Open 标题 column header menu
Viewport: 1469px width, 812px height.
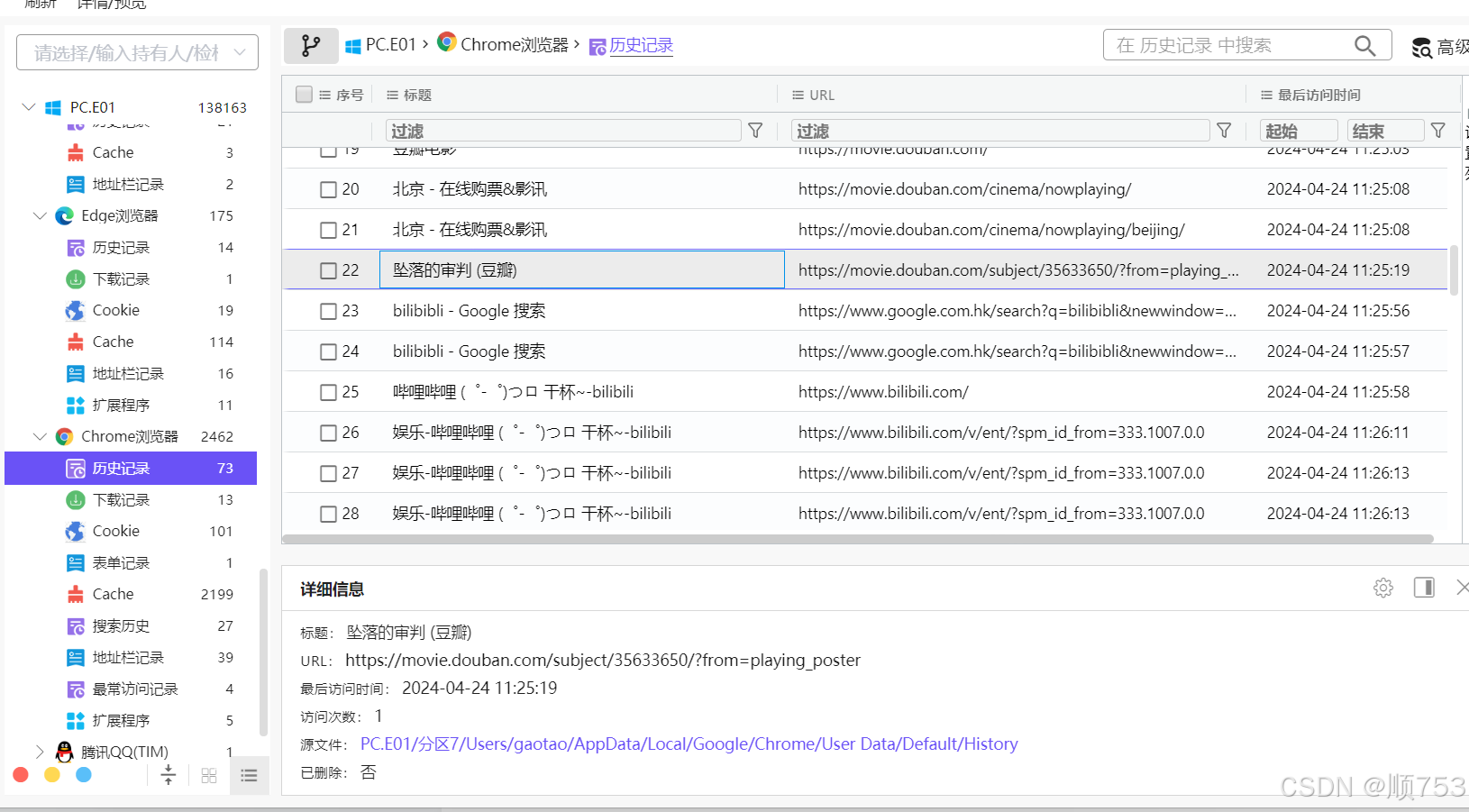tap(392, 95)
